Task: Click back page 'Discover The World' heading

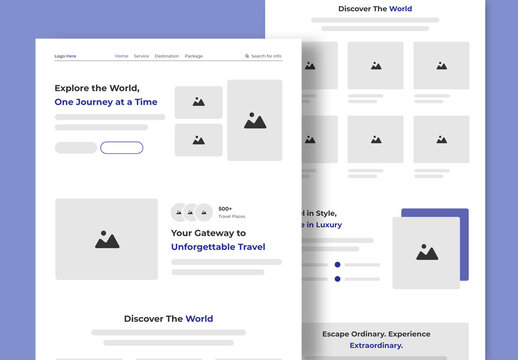Action: point(375,9)
